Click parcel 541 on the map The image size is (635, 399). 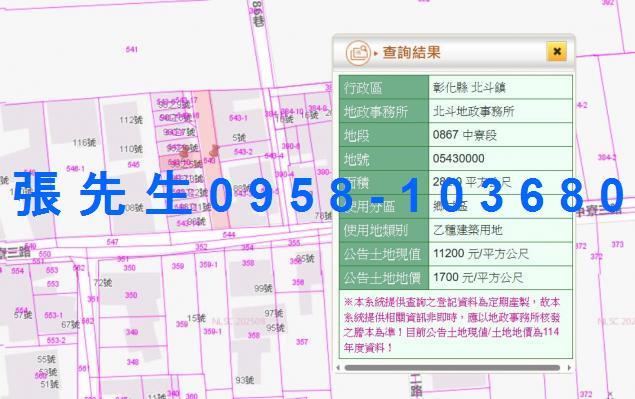click(x=132, y=49)
